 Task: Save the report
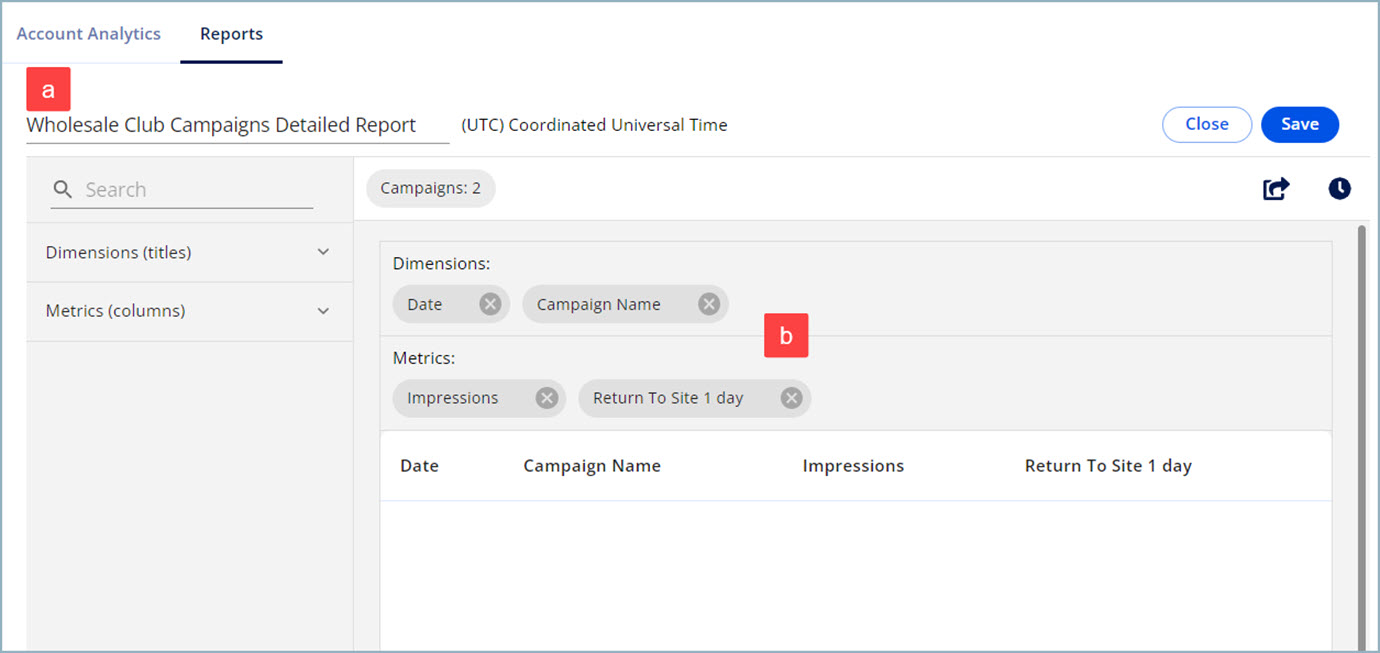pos(1300,124)
